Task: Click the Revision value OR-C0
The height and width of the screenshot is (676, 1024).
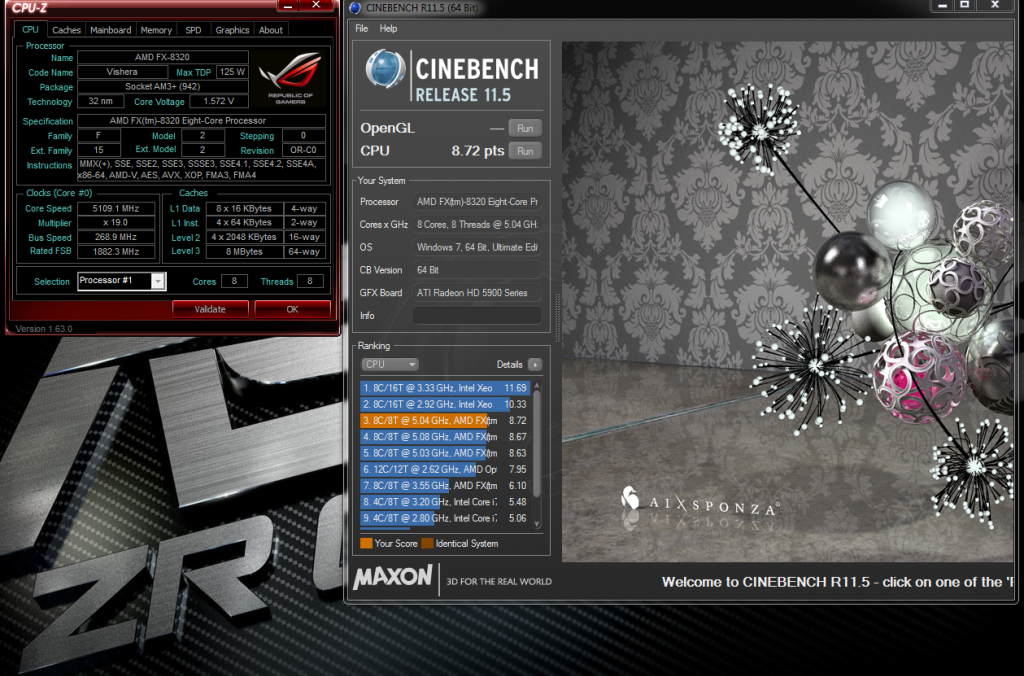Action: coord(303,150)
